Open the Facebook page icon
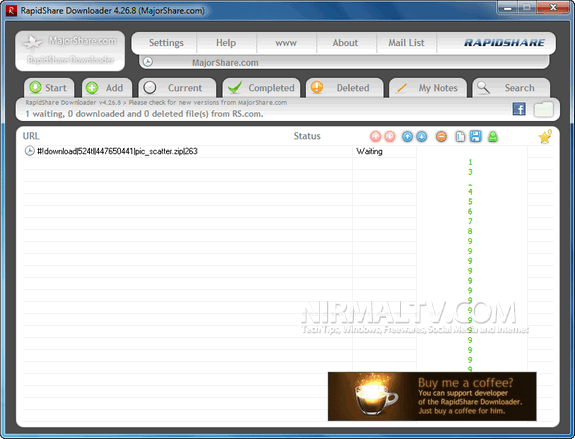The width and height of the screenshot is (575, 439). coord(519,109)
